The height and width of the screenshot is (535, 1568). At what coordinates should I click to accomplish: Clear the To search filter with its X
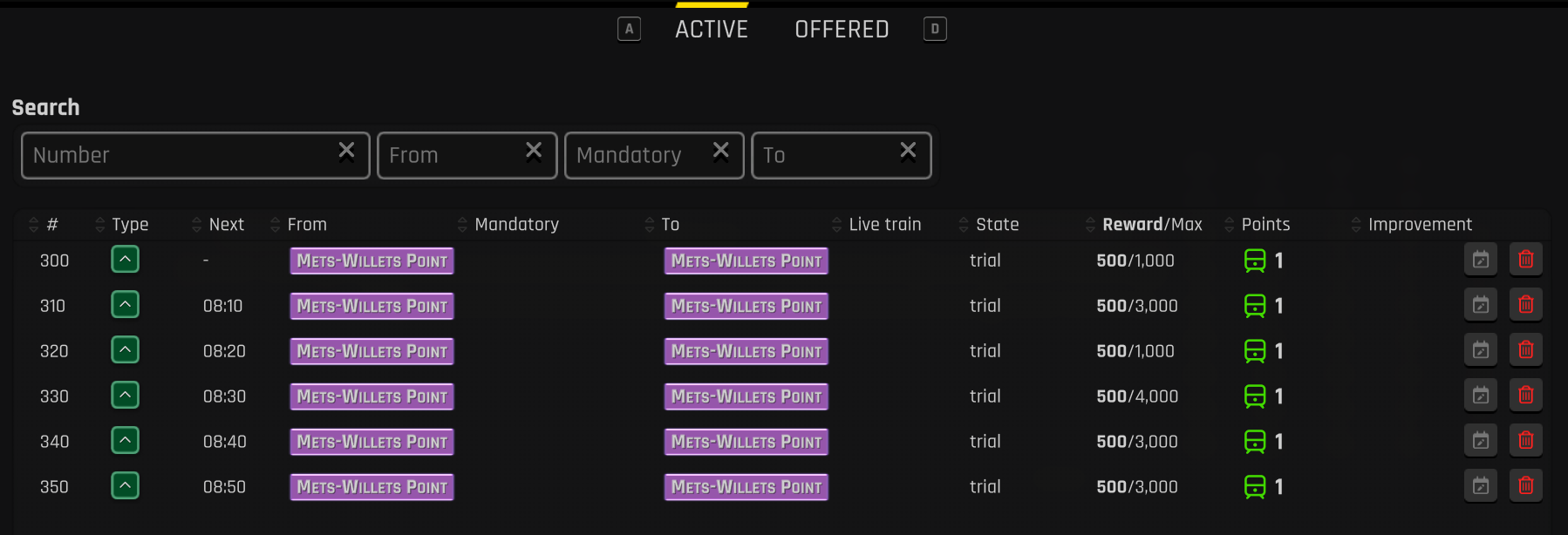click(908, 152)
